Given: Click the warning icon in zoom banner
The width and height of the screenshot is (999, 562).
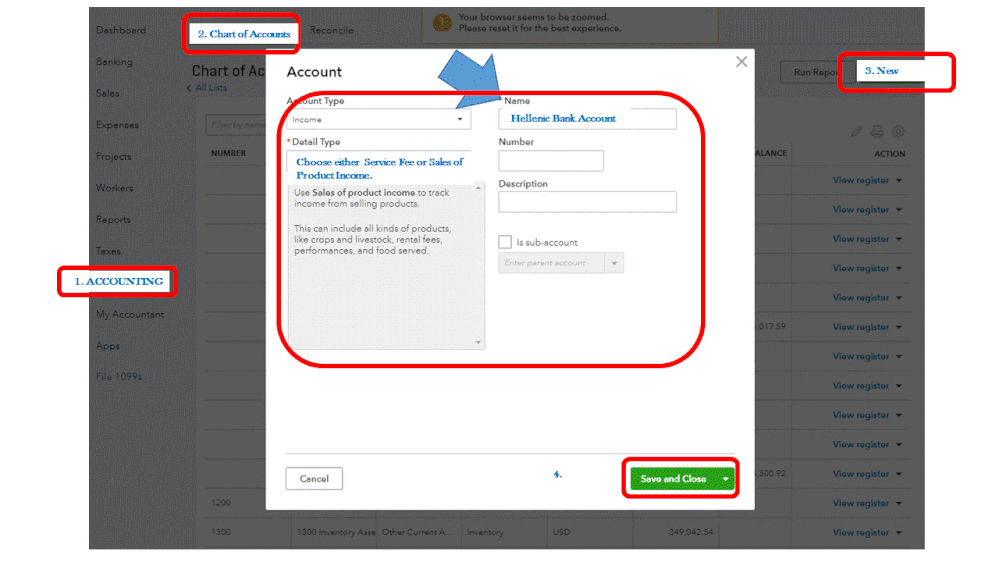Looking at the screenshot, I should (442, 23).
